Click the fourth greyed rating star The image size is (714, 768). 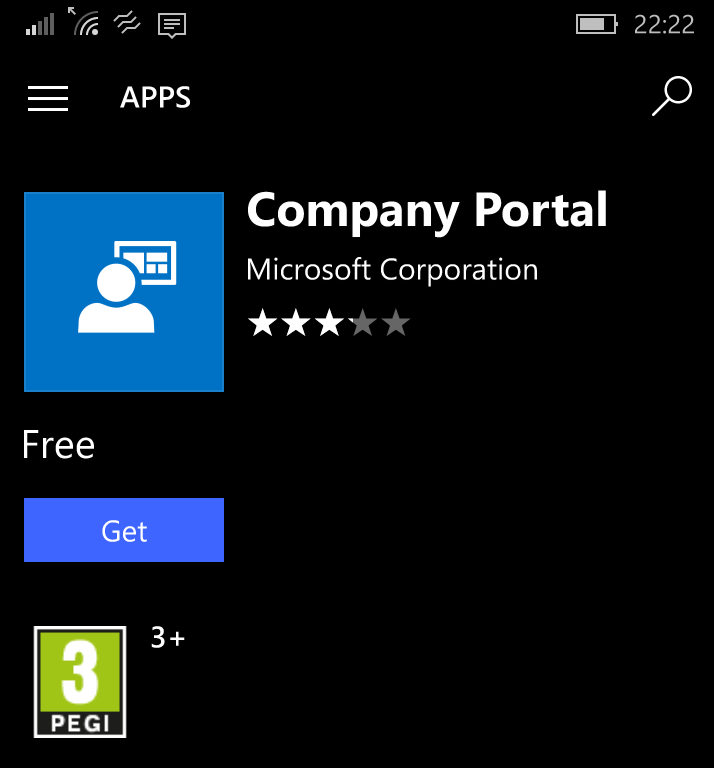click(362, 323)
